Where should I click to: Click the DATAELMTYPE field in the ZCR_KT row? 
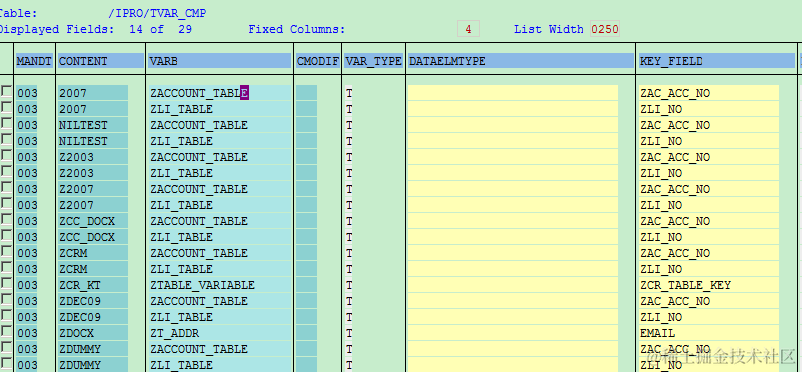click(x=513, y=285)
